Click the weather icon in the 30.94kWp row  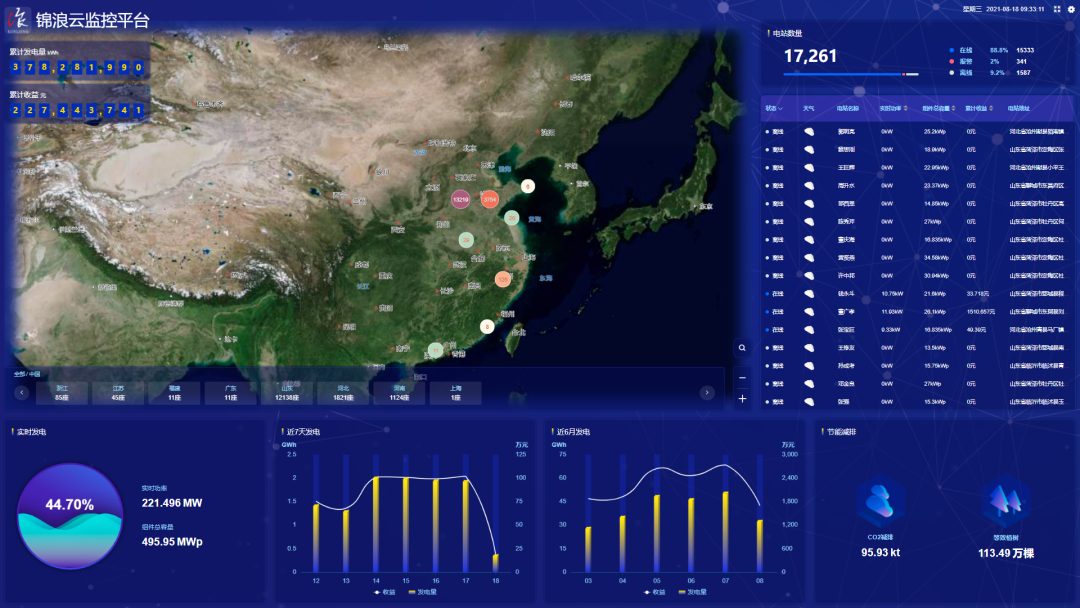tap(809, 275)
